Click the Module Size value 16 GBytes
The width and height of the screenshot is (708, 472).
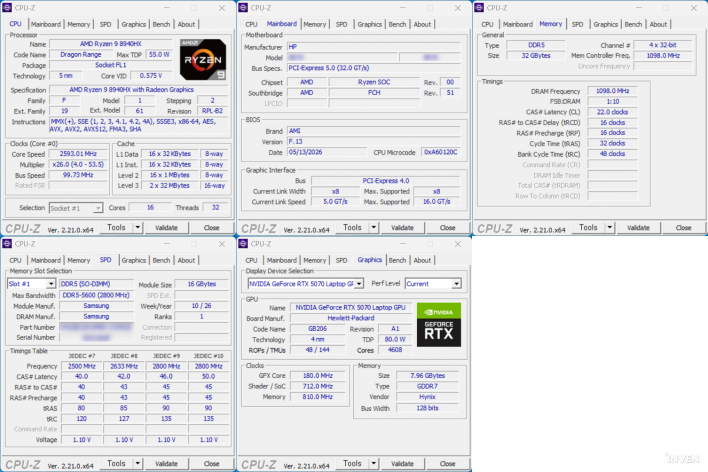point(202,284)
